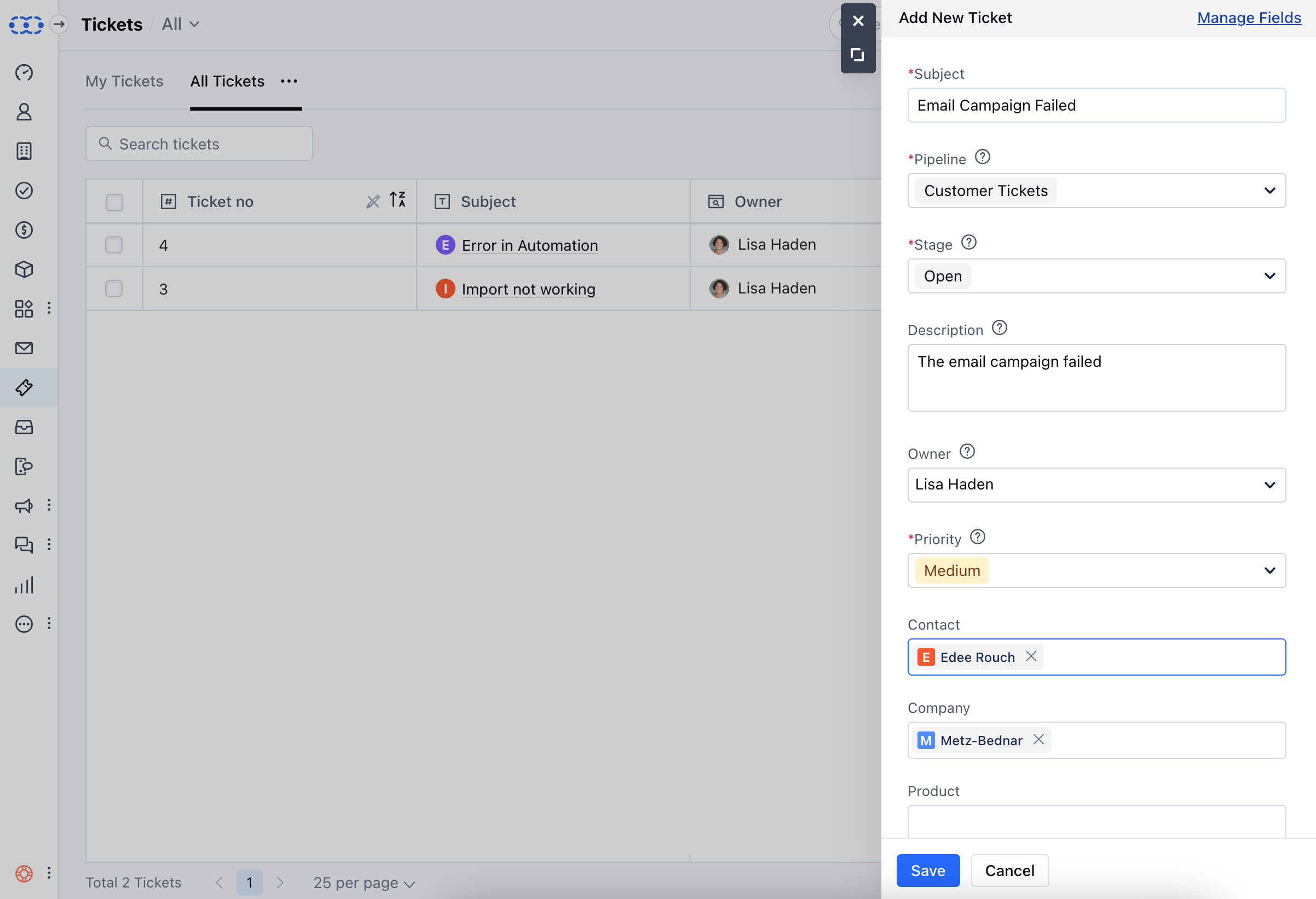This screenshot has height=899, width=1316.
Task: Change the 25 per page setting
Action: pos(364,883)
